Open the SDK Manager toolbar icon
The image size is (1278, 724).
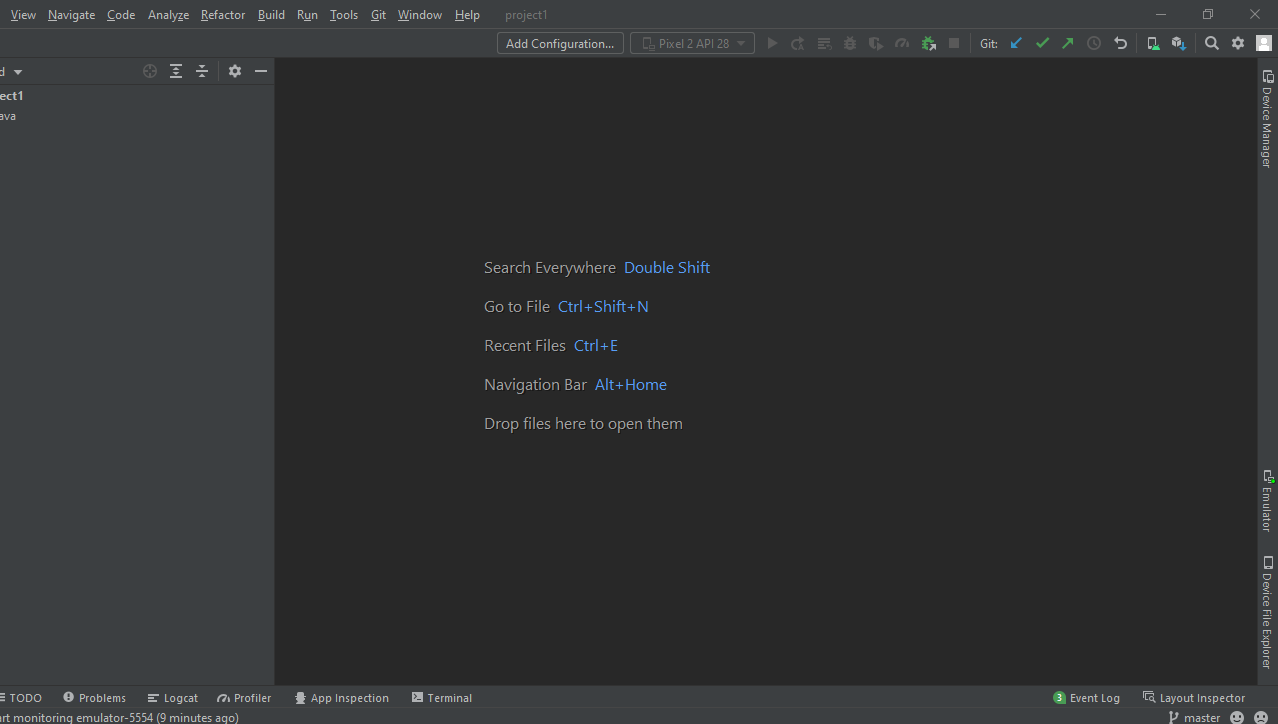tap(1179, 43)
